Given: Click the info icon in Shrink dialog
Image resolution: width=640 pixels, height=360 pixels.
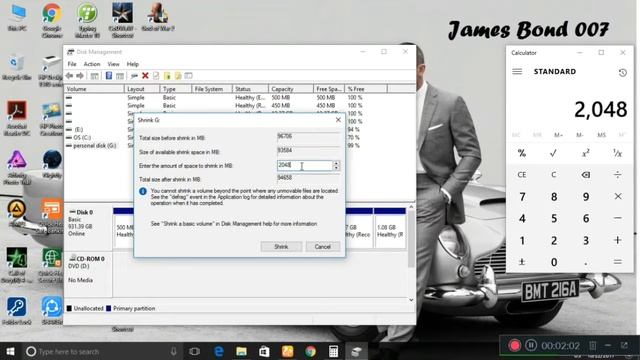Looking at the screenshot, I should [x=143, y=191].
